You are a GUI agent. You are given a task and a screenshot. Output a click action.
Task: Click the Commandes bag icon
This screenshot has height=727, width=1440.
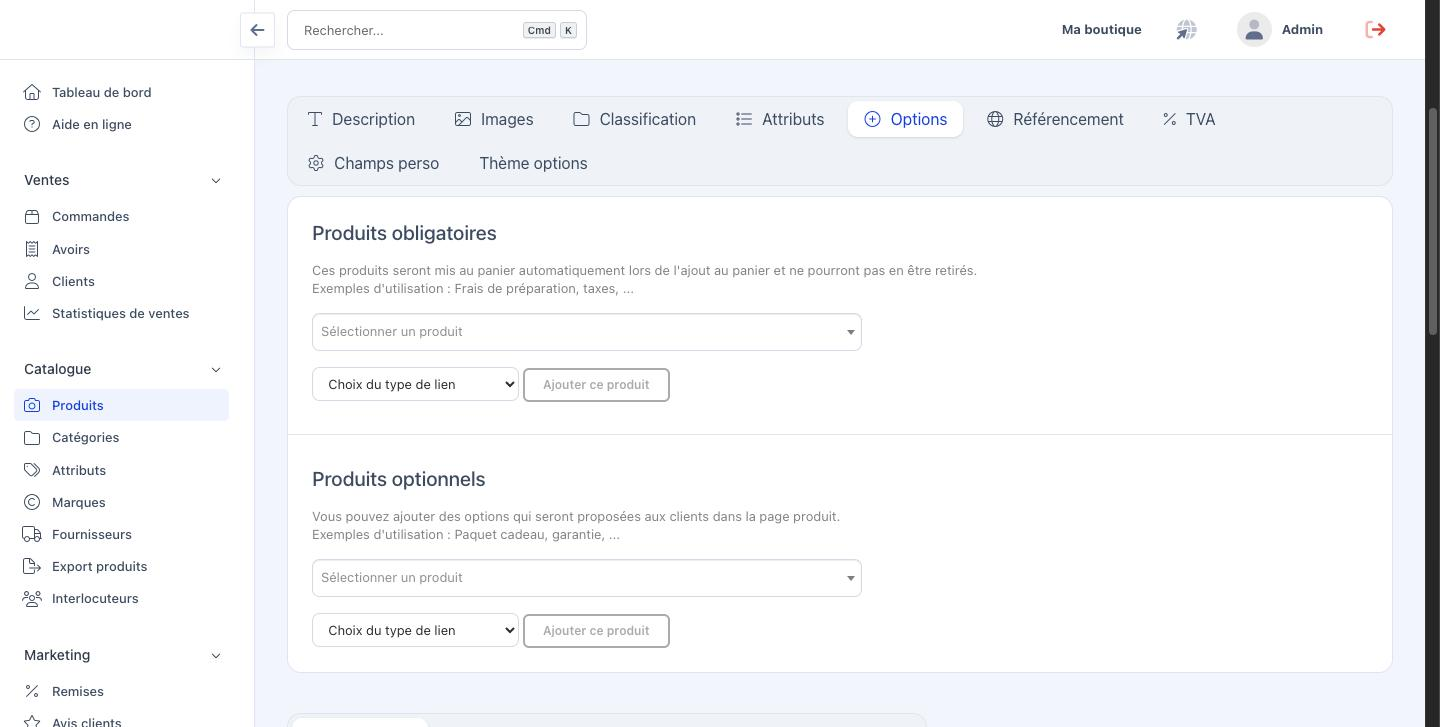pyautogui.click(x=32, y=216)
